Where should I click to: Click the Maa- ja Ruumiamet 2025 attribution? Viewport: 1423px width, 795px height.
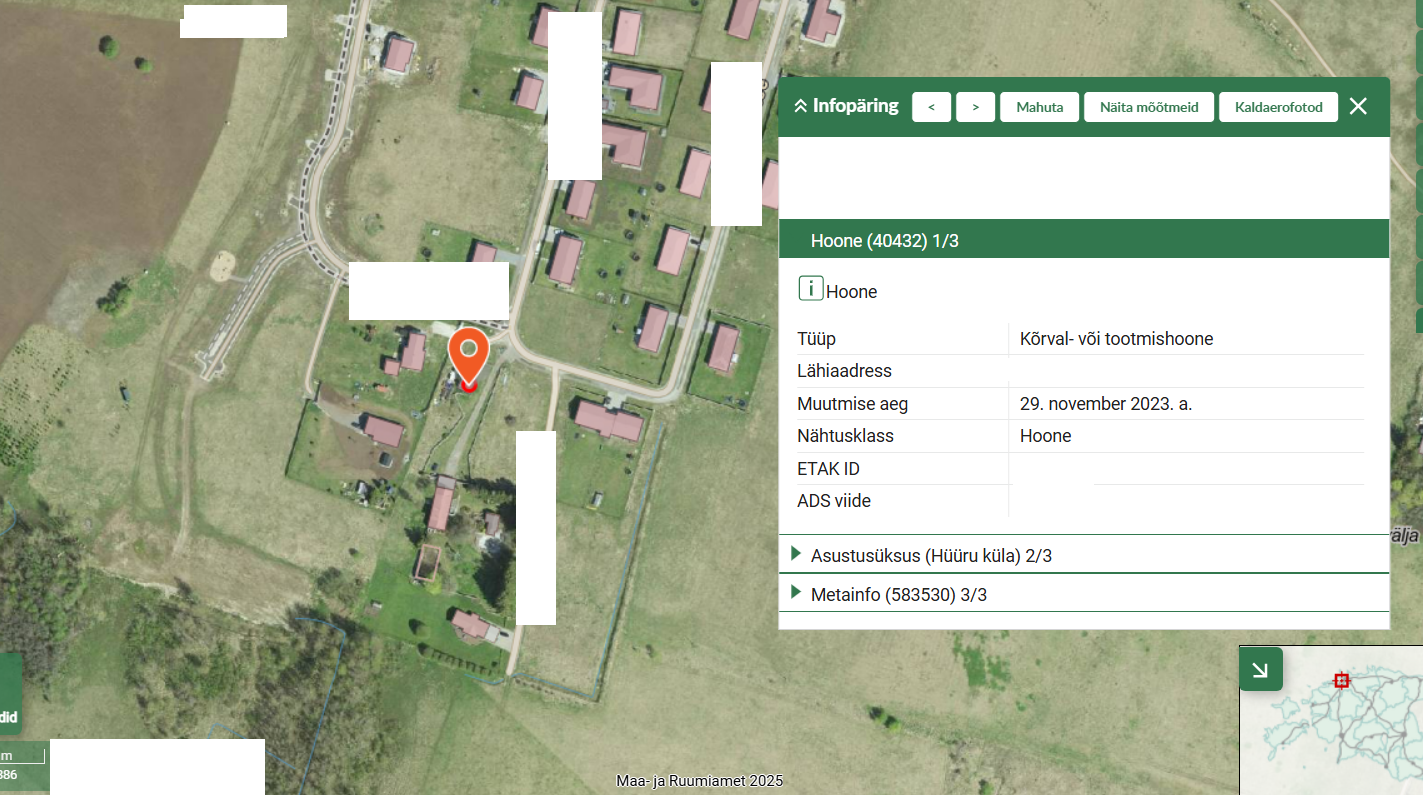pos(699,781)
